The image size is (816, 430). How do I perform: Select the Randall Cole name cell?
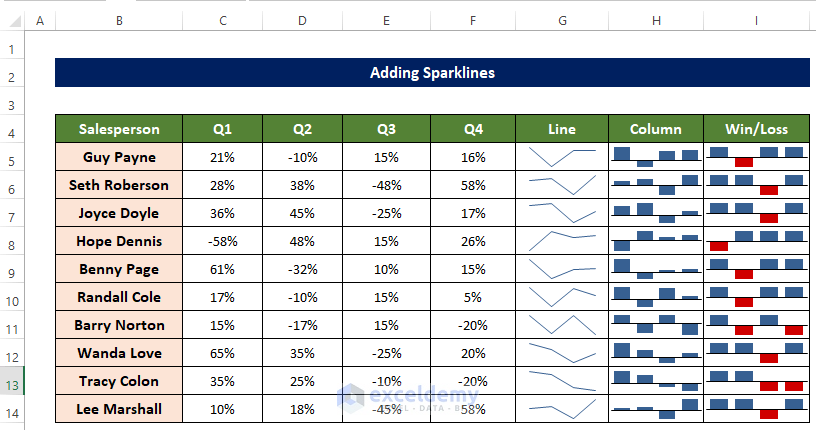pos(119,297)
